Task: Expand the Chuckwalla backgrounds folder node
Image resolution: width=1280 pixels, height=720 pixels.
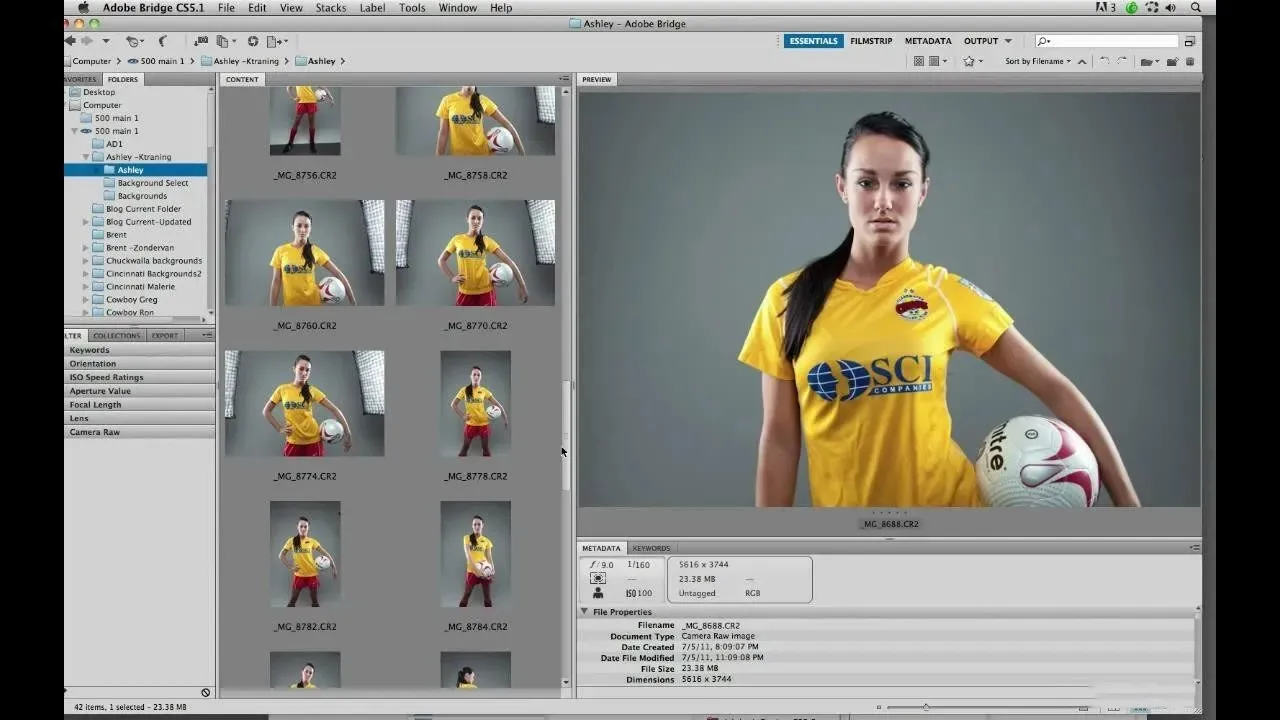Action: tap(86, 261)
